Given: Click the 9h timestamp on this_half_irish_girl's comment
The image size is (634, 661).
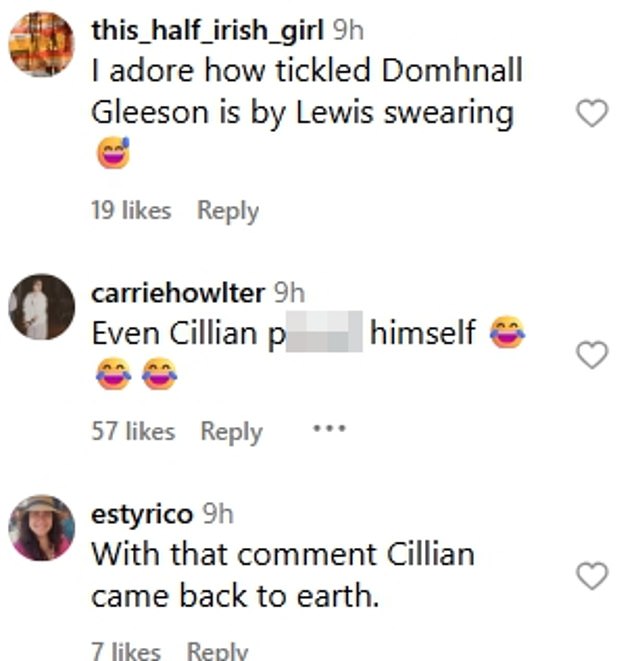Looking at the screenshot, I should (x=348, y=30).
